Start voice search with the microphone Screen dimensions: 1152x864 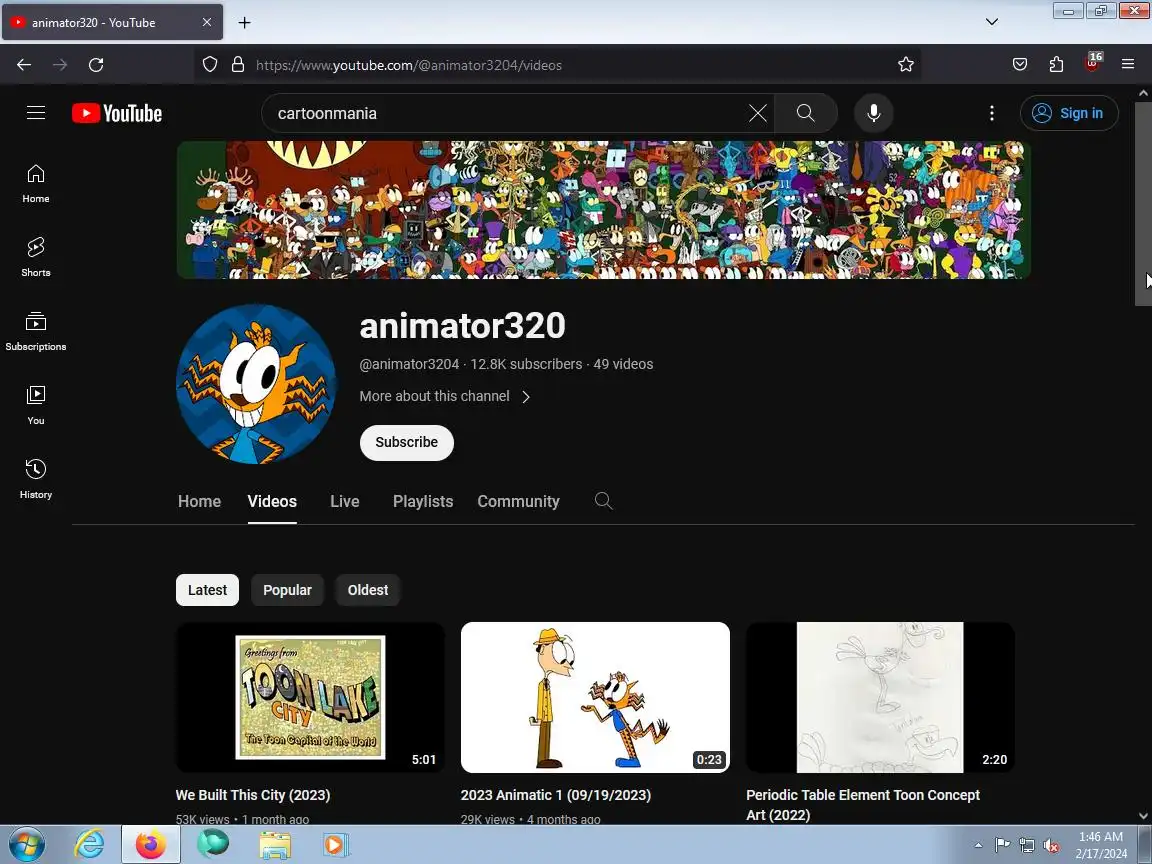(x=874, y=113)
